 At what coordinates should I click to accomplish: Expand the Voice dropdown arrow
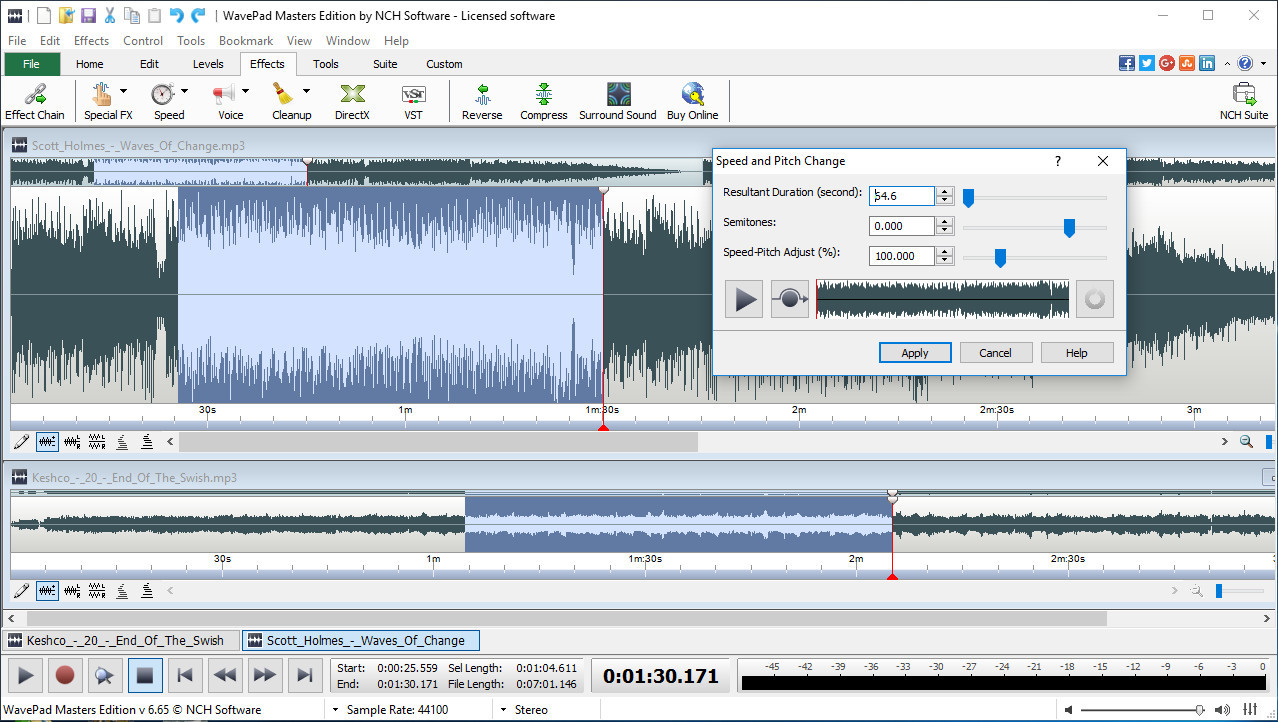coord(245,92)
